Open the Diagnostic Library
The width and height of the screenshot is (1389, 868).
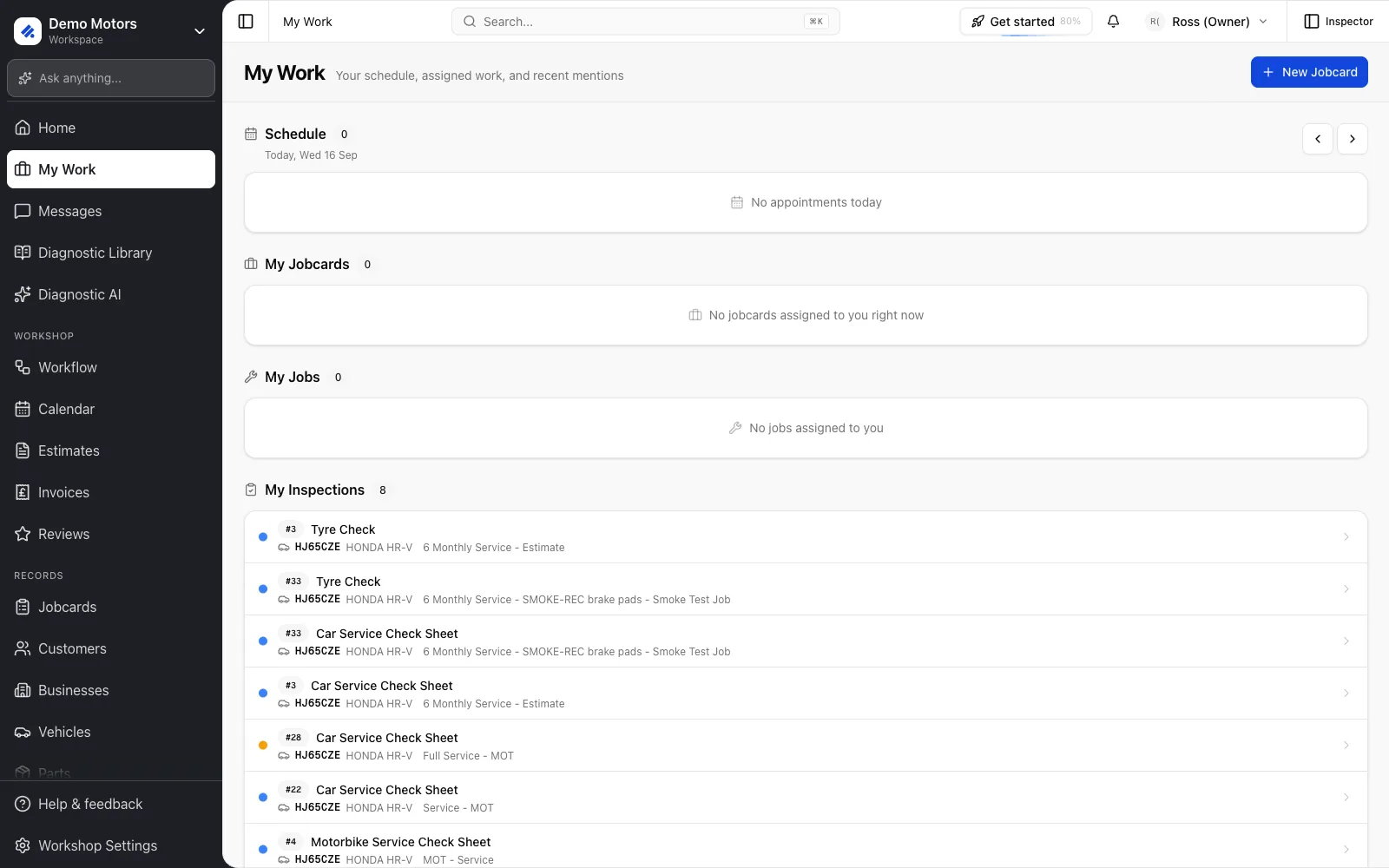(111, 253)
